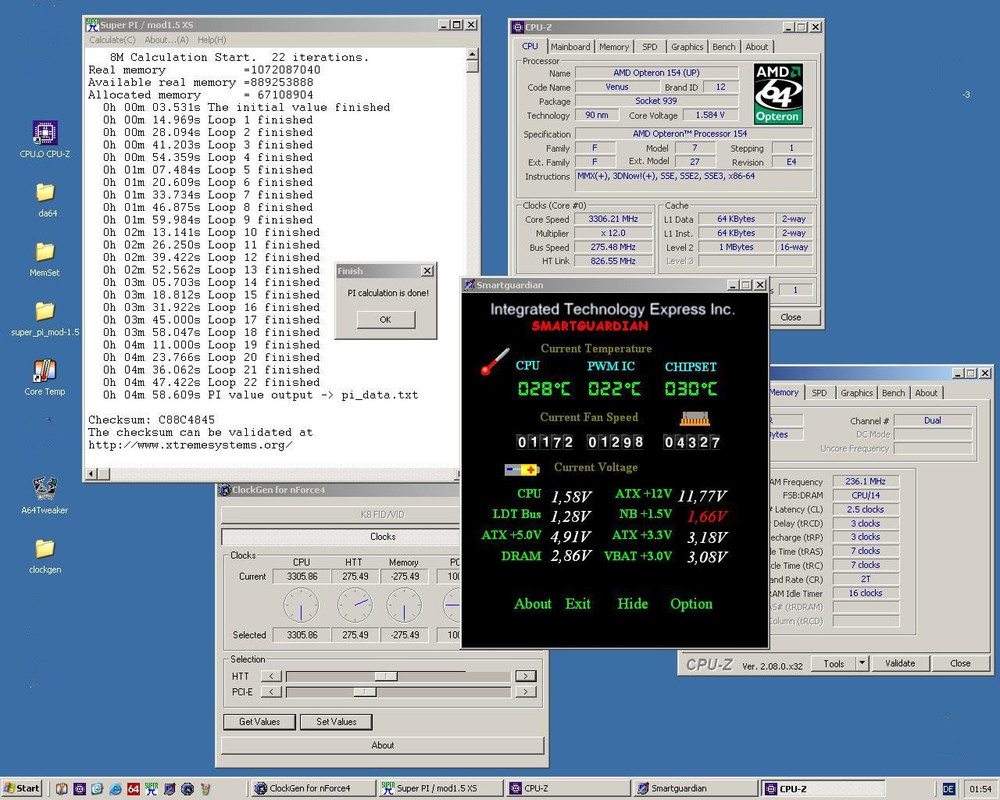Click Super PI vertical scrollbar up arrow

(x=473, y=55)
